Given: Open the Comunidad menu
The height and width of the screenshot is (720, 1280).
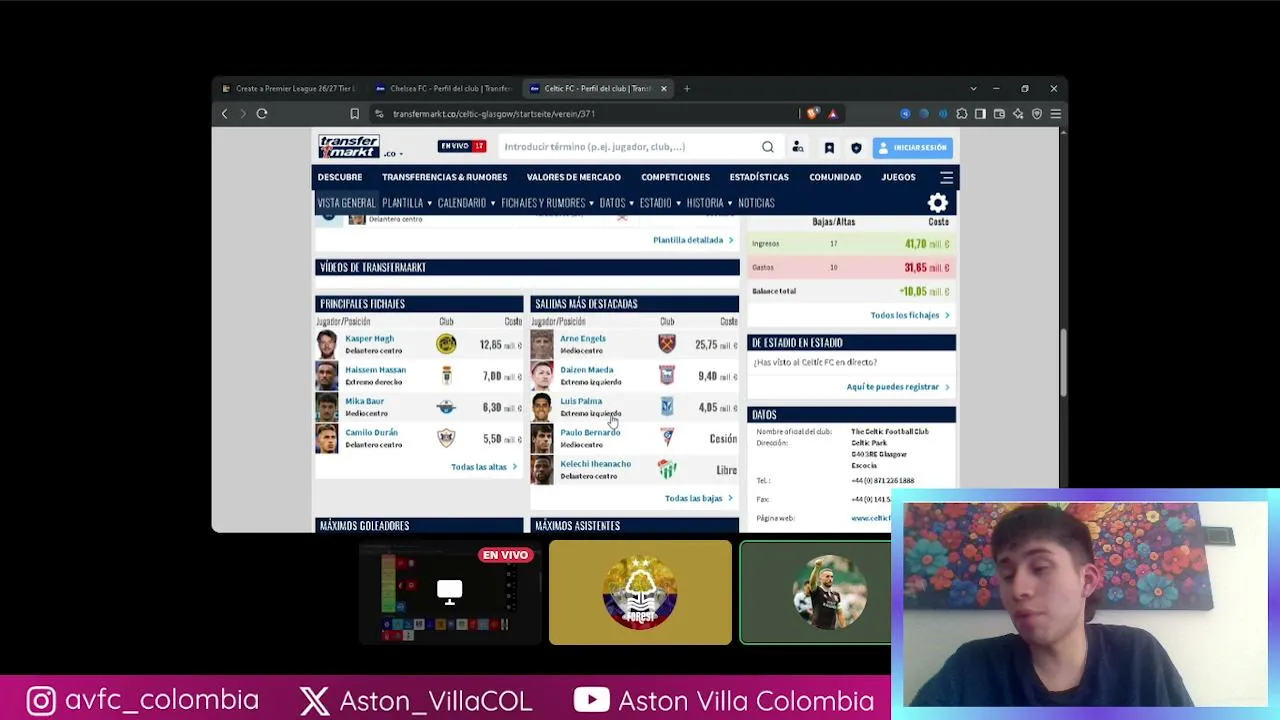Looking at the screenshot, I should 835,178.
